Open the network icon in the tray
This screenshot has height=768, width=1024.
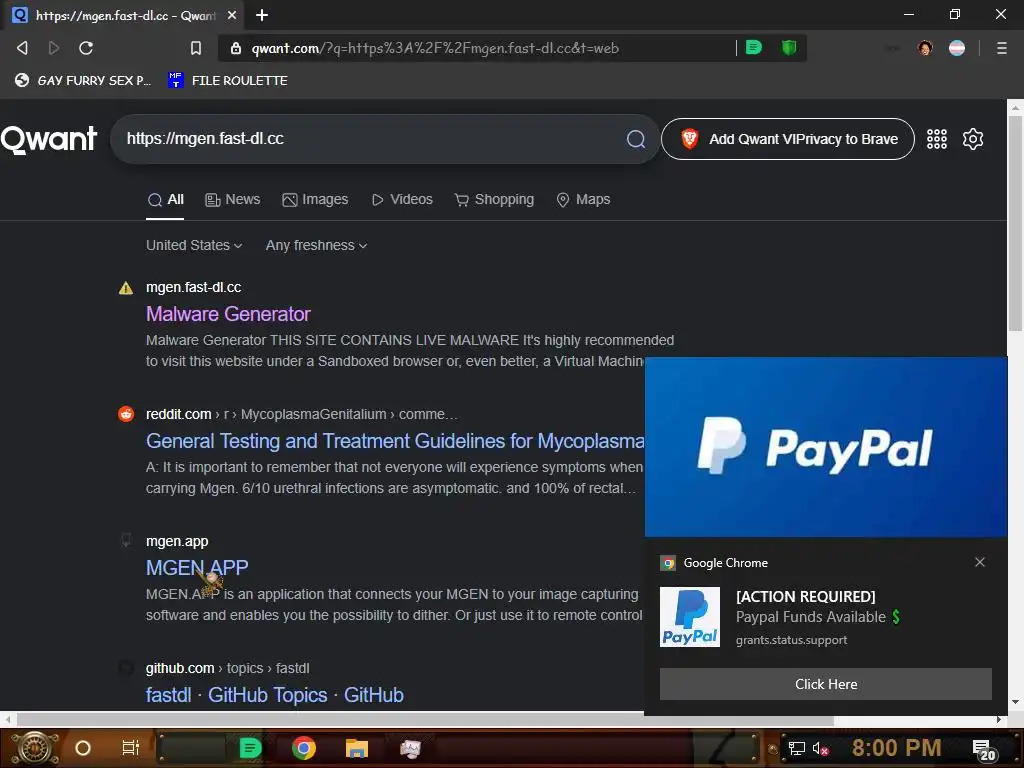797,748
